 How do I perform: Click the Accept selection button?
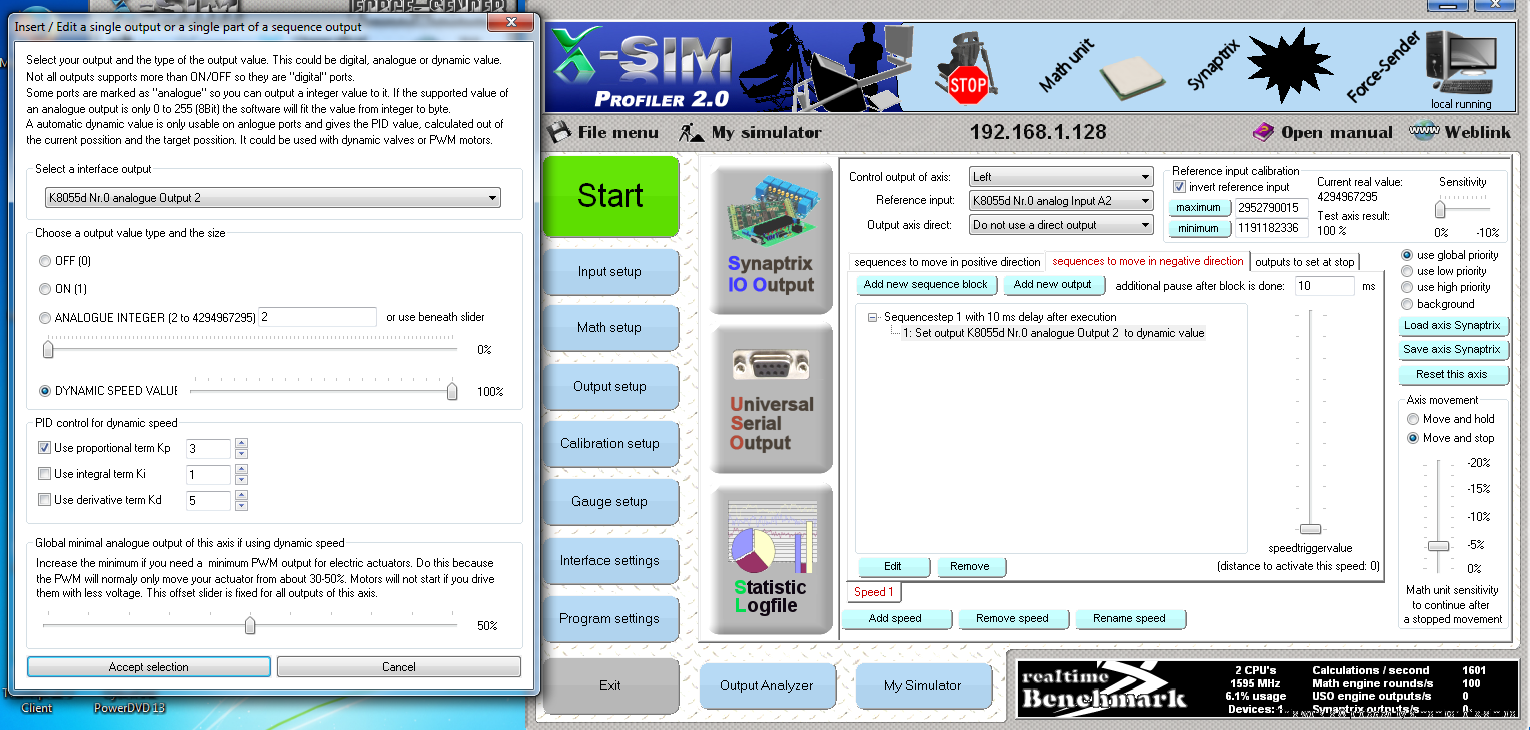coord(148,667)
